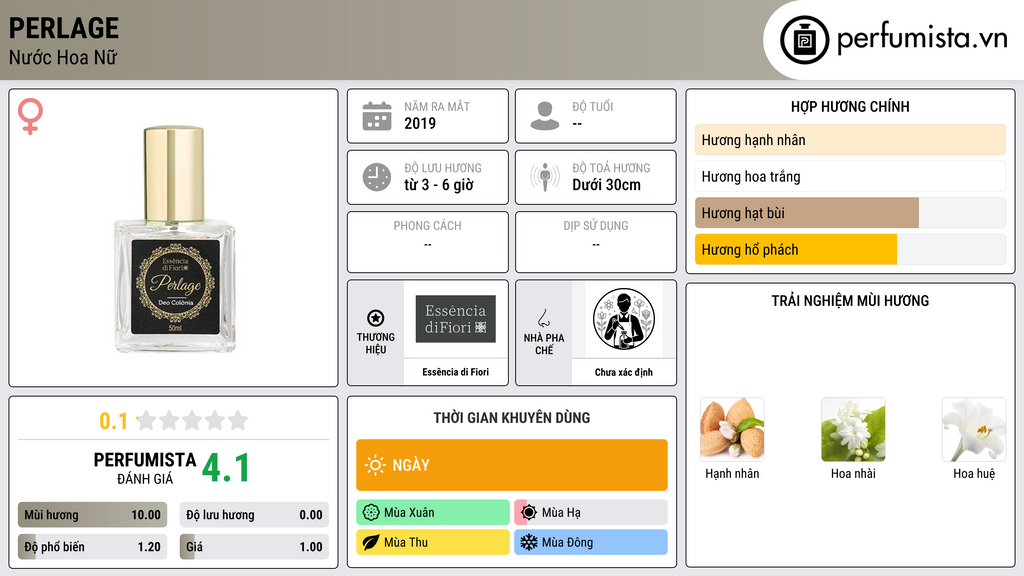Click the perfumista.vn bottle logo icon
This screenshot has height=576, width=1024.
pyautogui.click(x=804, y=40)
